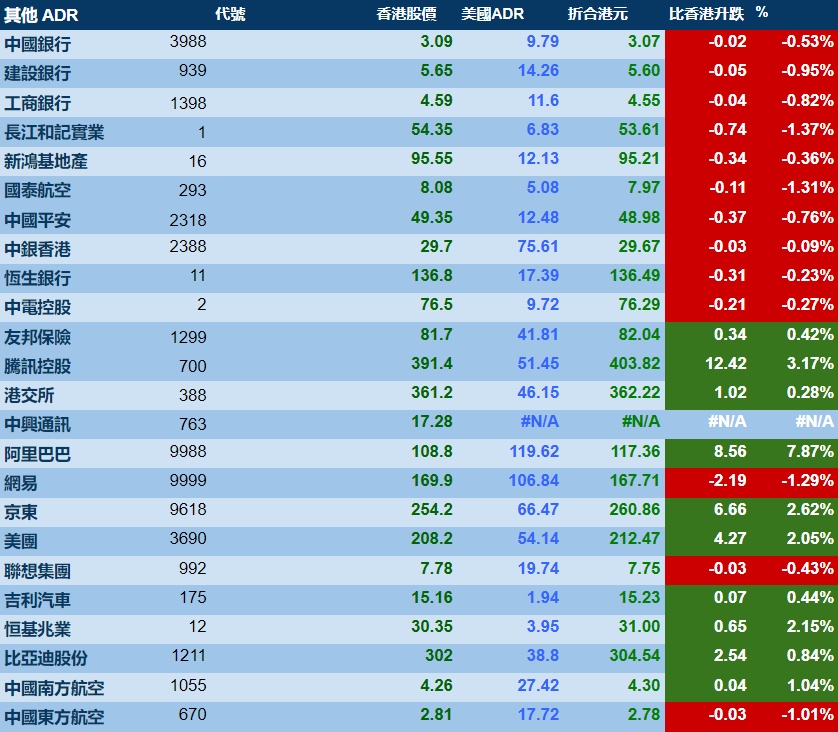Screen dimensions: 838x732
Task: Click converted HKD value 403.82
Action: click(635, 363)
